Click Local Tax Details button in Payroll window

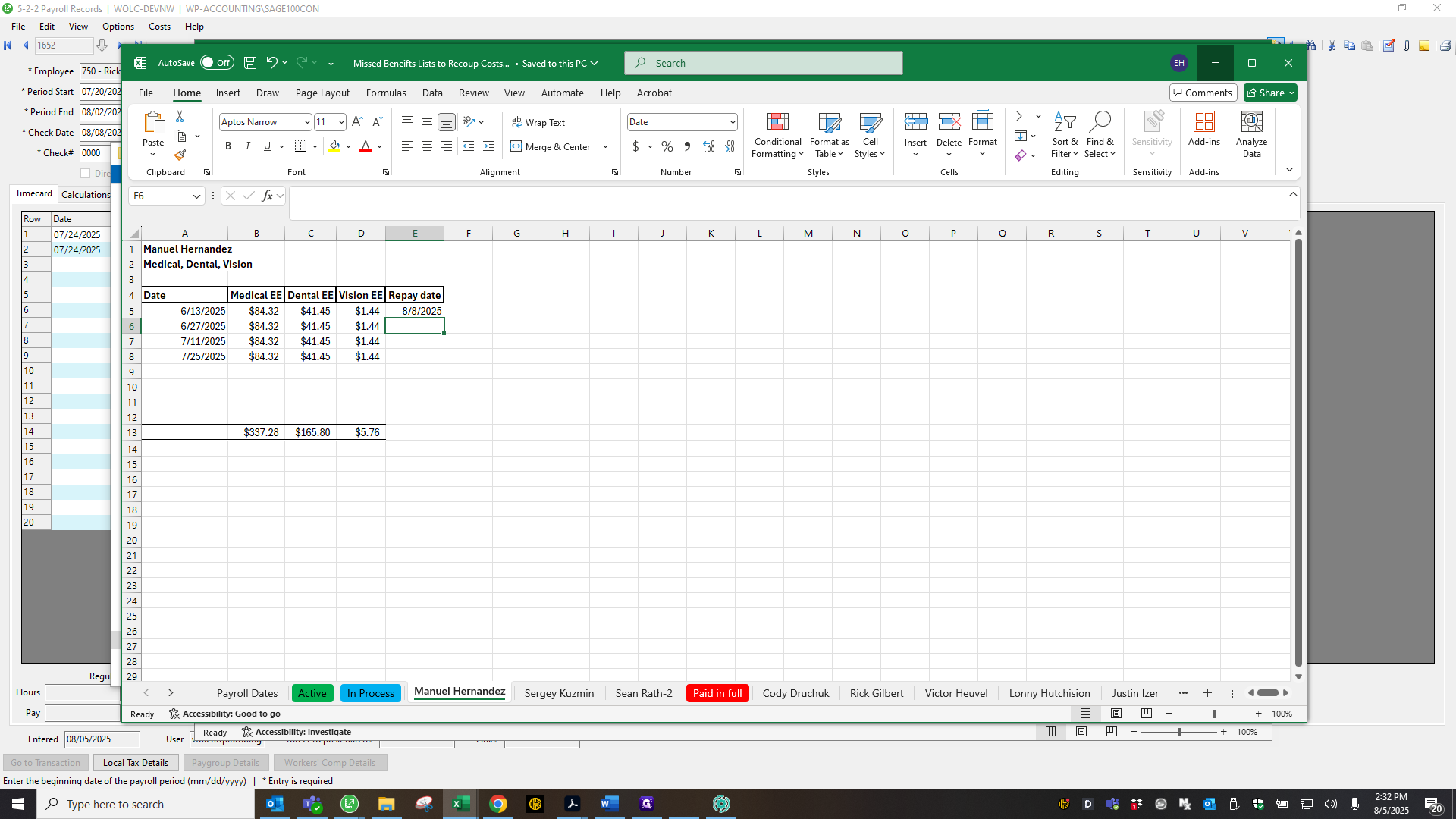pos(136,763)
